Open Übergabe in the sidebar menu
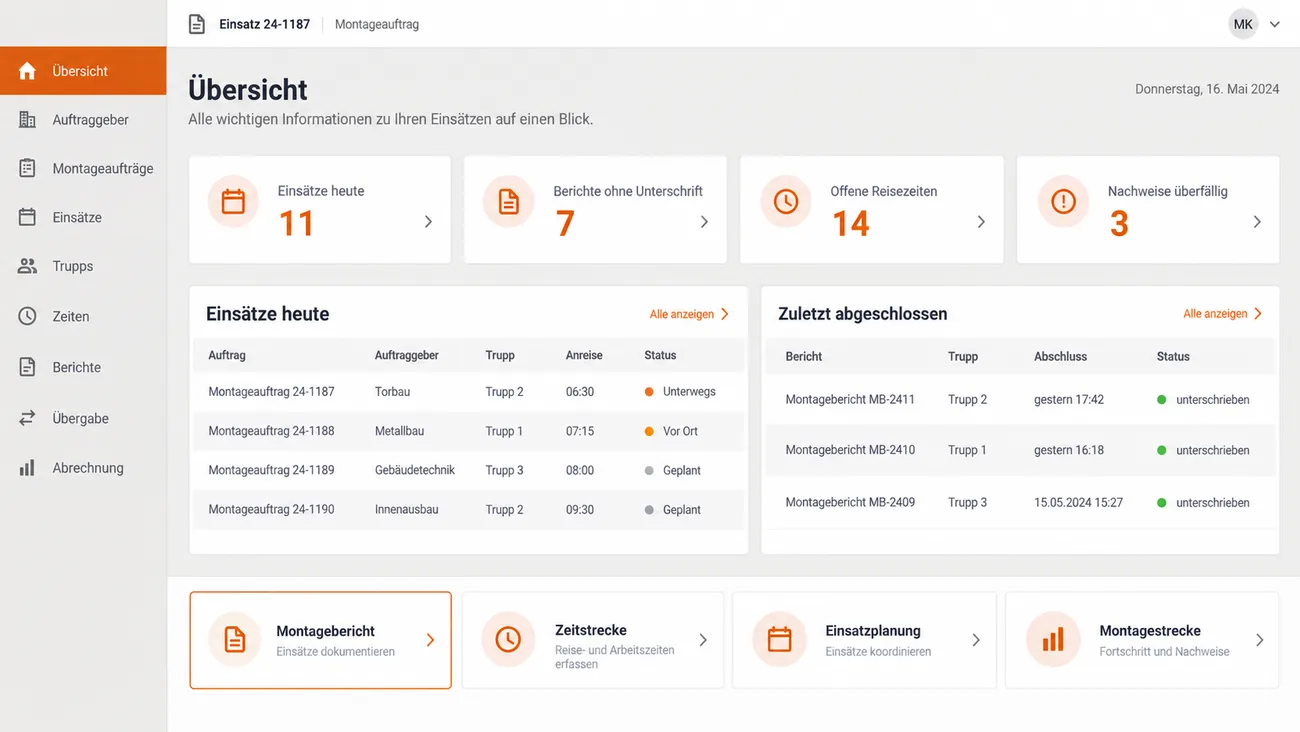 [83, 418]
